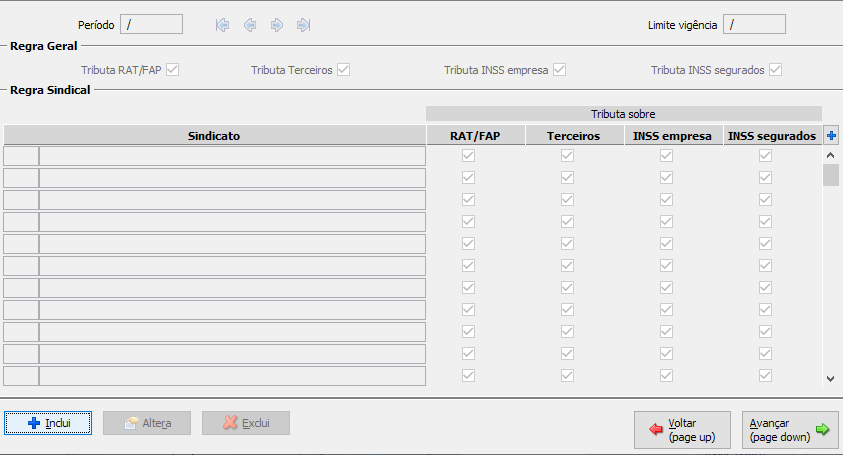Click first row sindicato name field
Image resolution: width=843 pixels, height=455 pixels.
click(232, 156)
